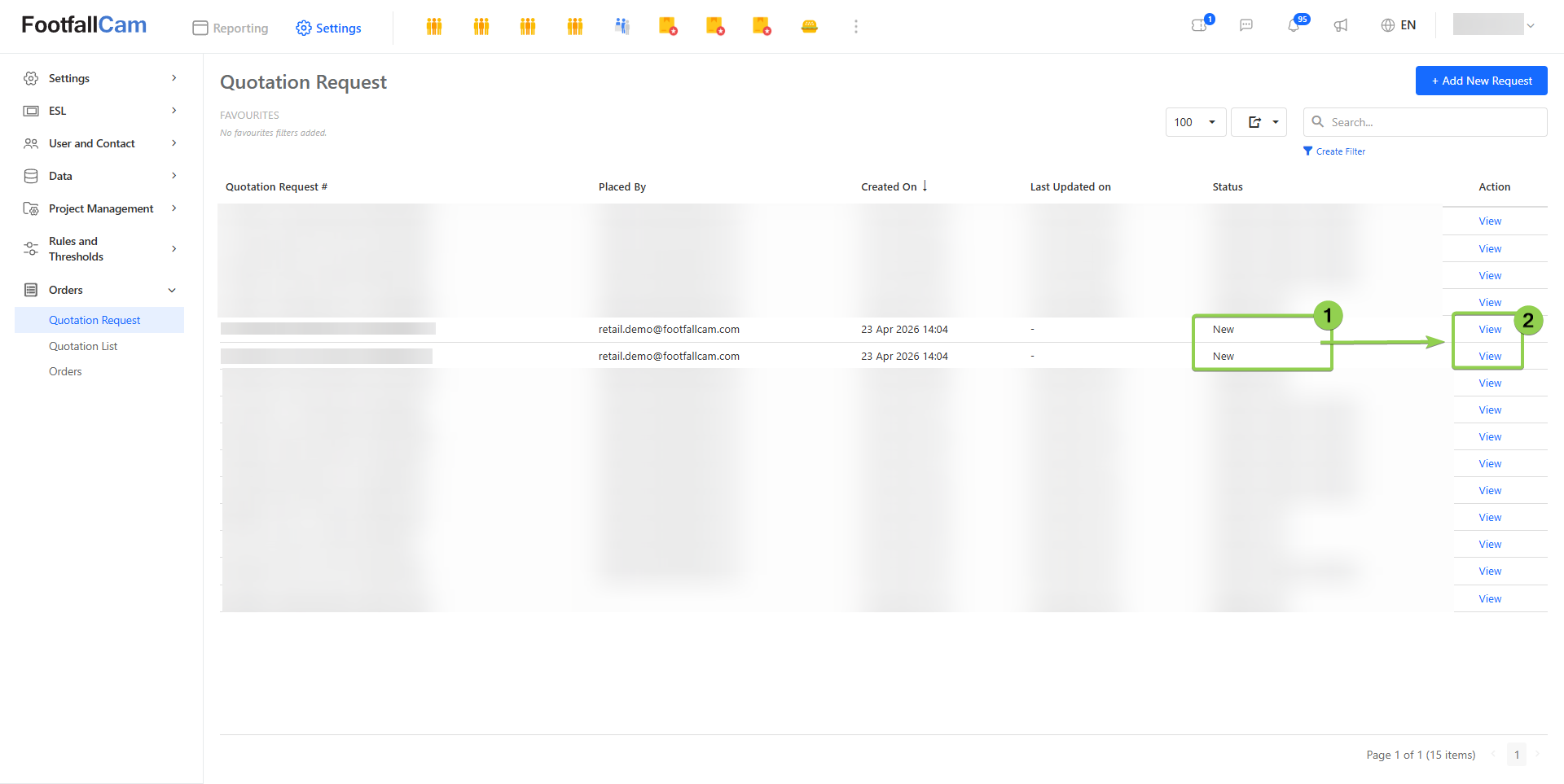This screenshot has height=784, width=1564.
Task: Click the Search input field
Action: [1426, 122]
